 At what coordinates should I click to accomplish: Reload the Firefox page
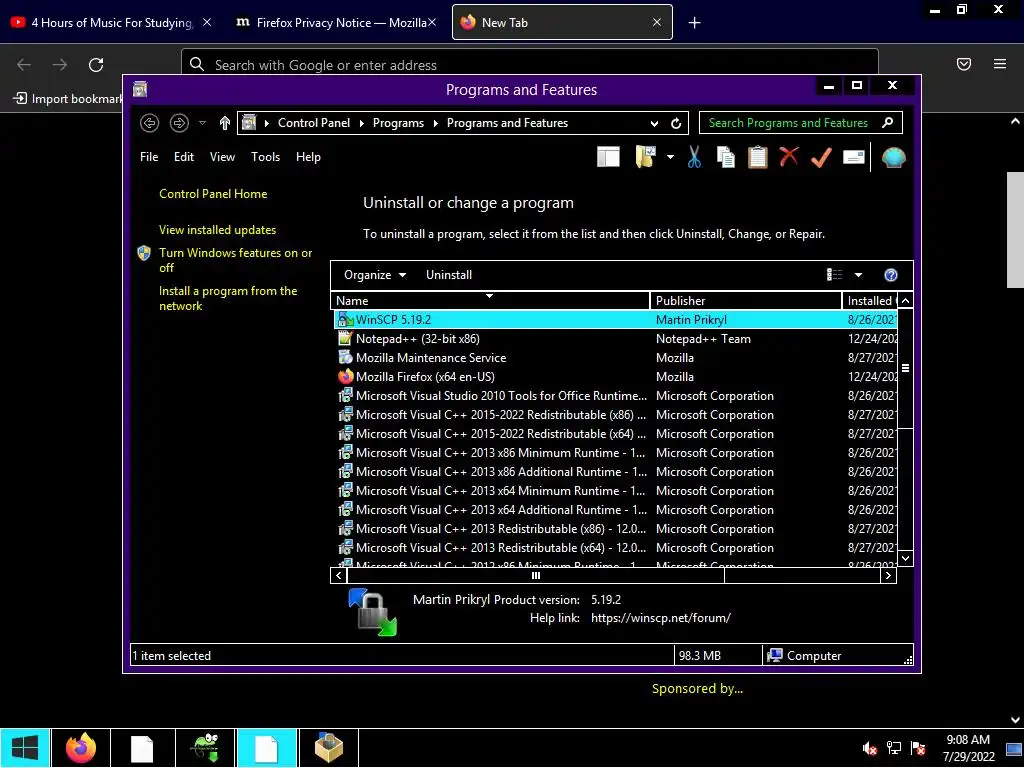pyautogui.click(x=96, y=65)
